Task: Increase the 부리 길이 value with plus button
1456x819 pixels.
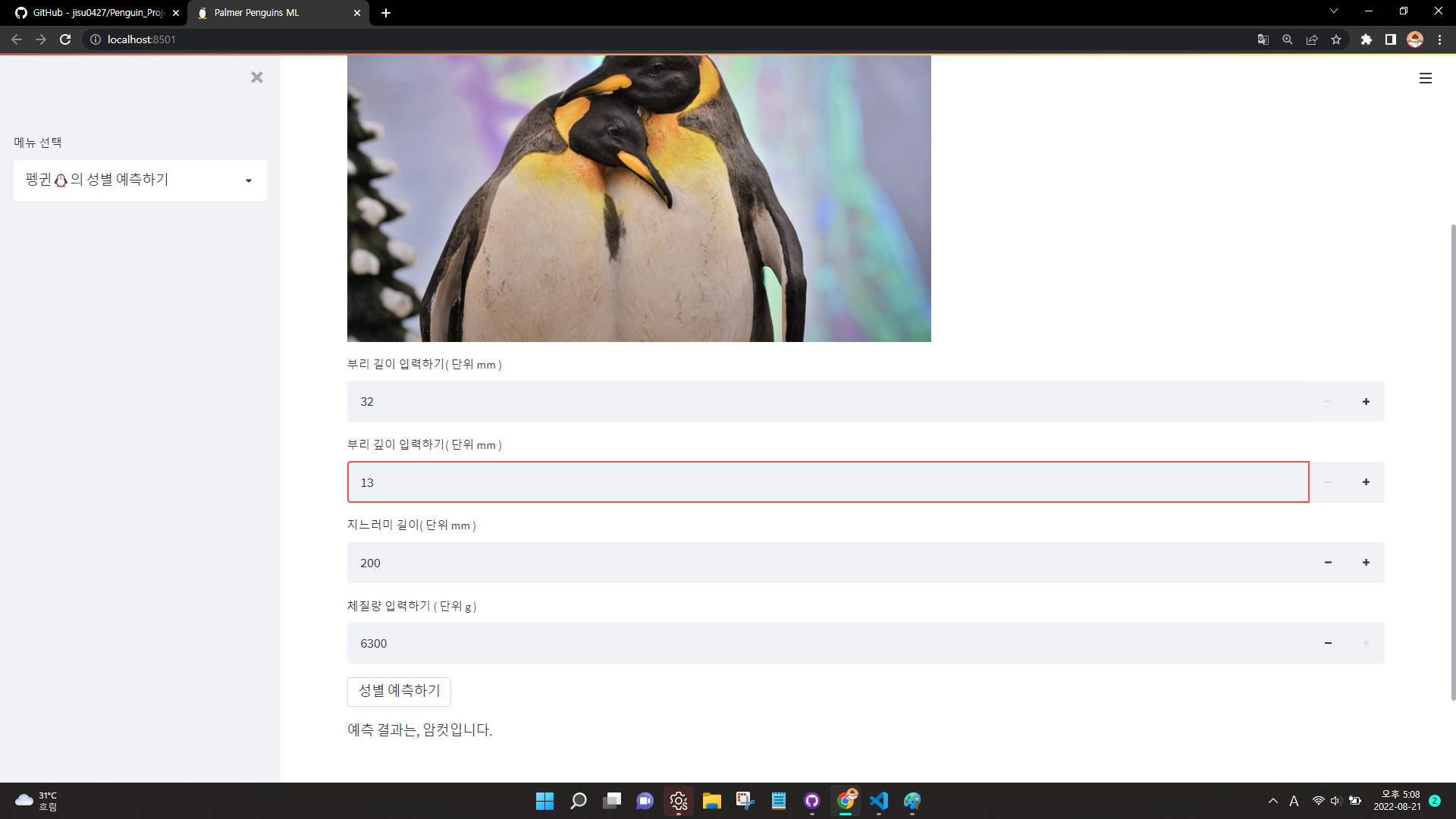Action: click(1366, 402)
